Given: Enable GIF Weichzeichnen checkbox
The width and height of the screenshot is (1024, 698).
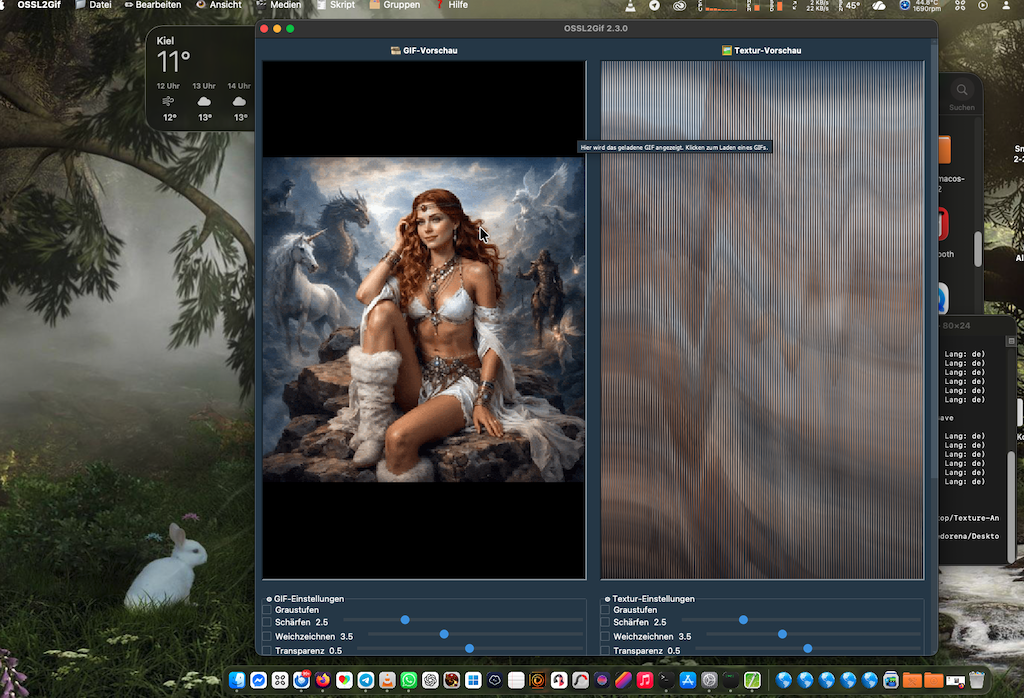Looking at the screenshot, I should [267, 636].
